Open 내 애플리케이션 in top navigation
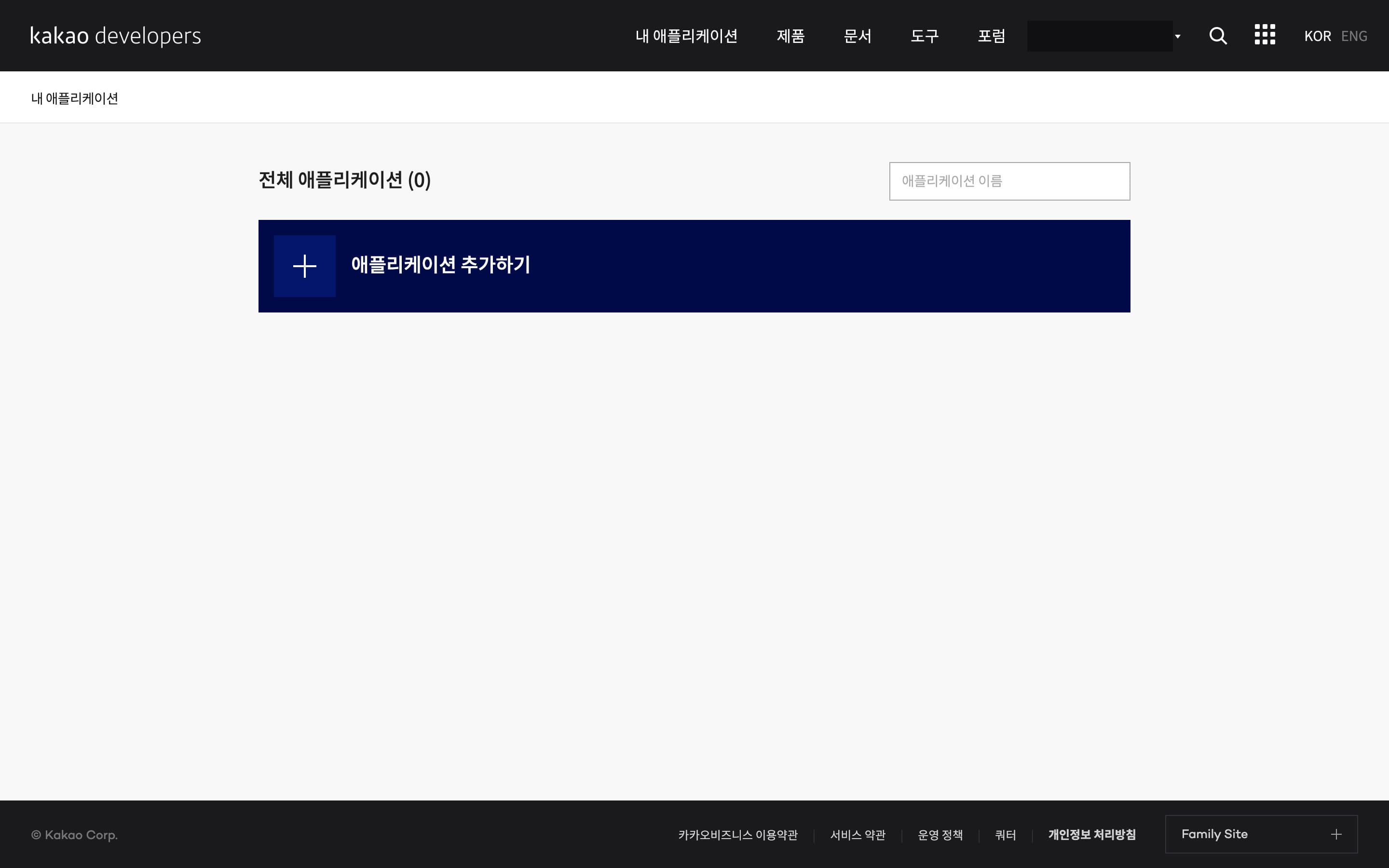 click(686, 36)
